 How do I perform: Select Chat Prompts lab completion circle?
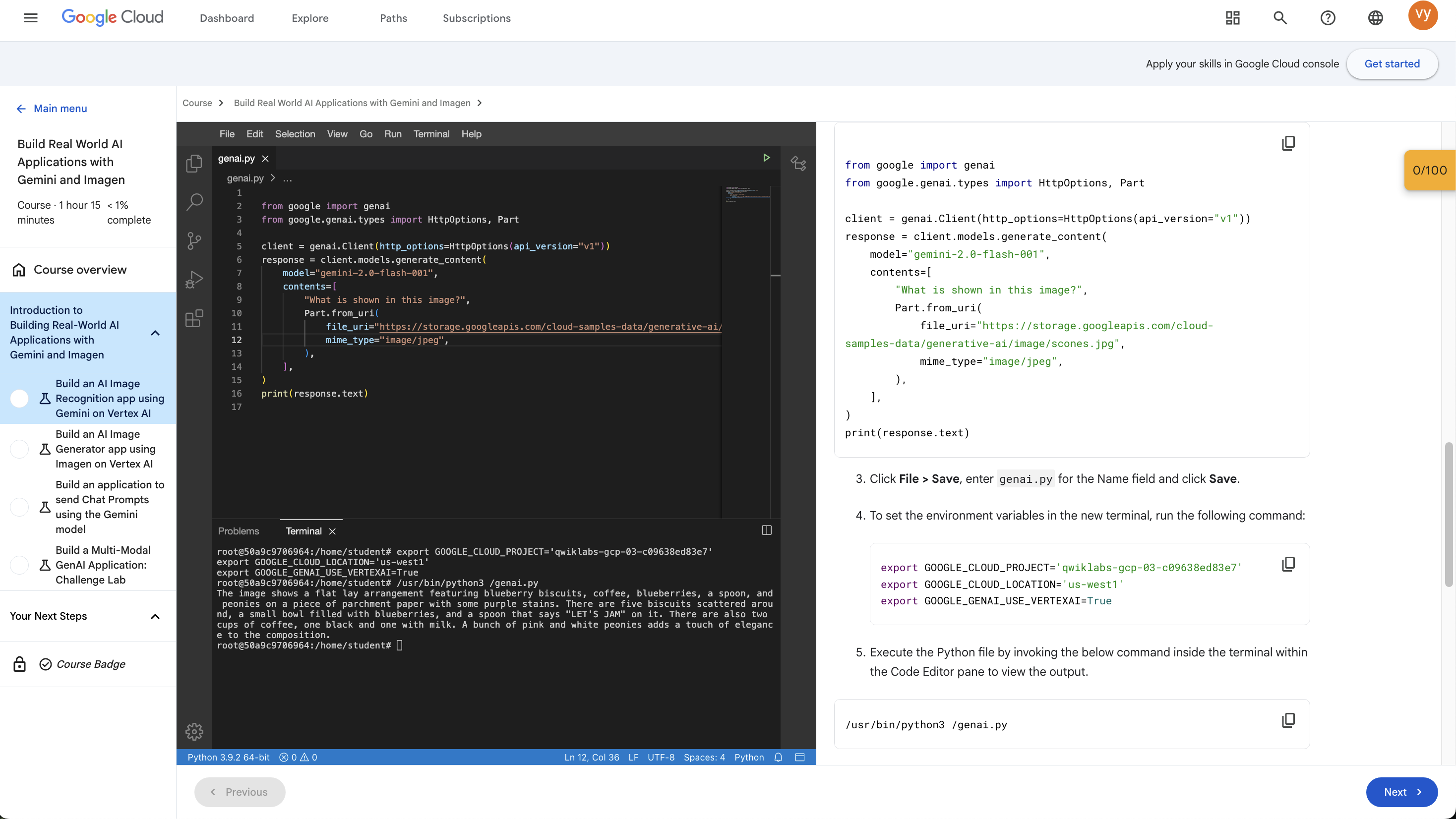pyautogui.click(x=20, y=507)
